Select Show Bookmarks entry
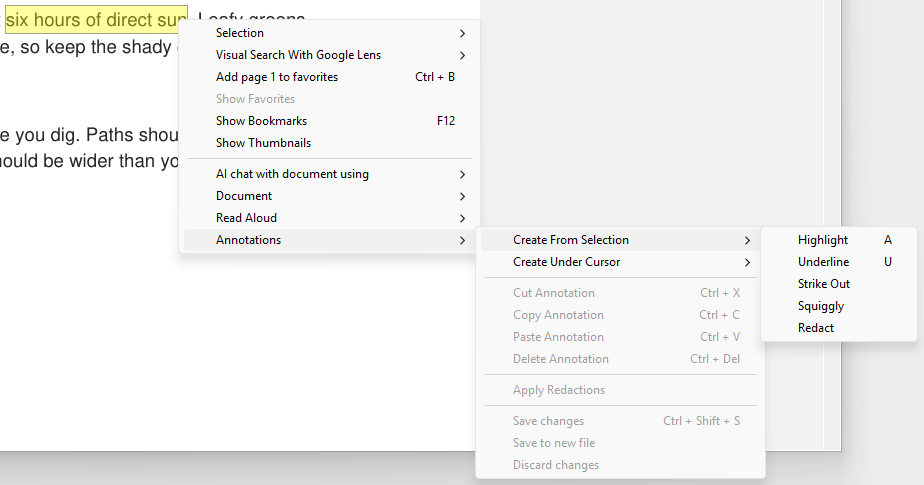 tap(329, 121)
